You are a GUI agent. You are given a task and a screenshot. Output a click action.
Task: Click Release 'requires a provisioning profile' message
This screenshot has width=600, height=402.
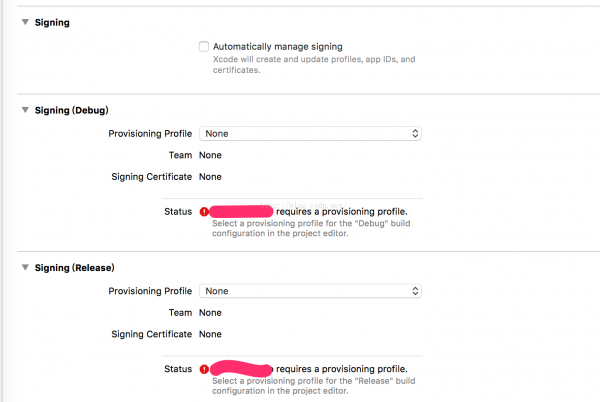click(342, 369)
